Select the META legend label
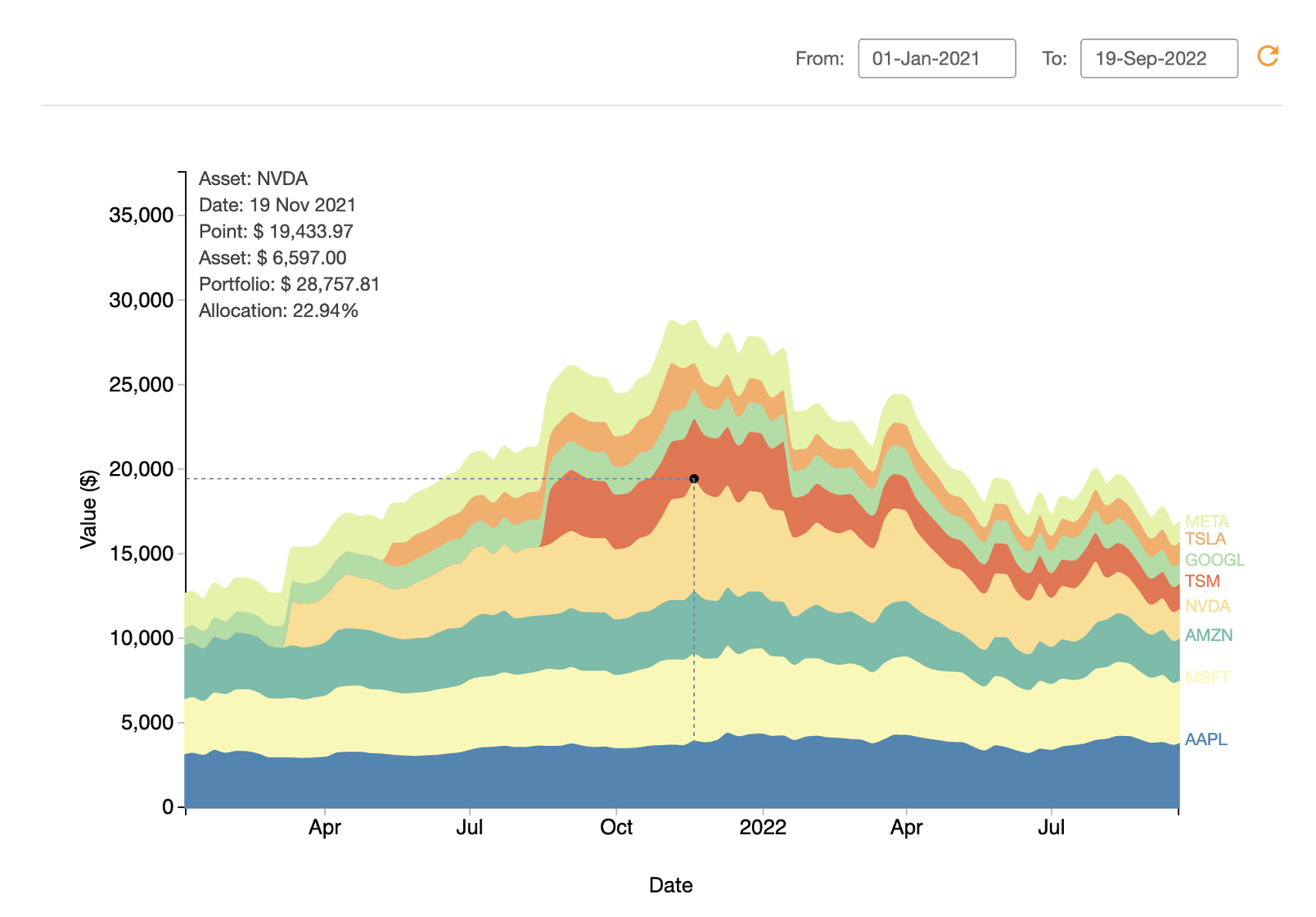The image size is (1316, 917). click(x=1207, y=522)
